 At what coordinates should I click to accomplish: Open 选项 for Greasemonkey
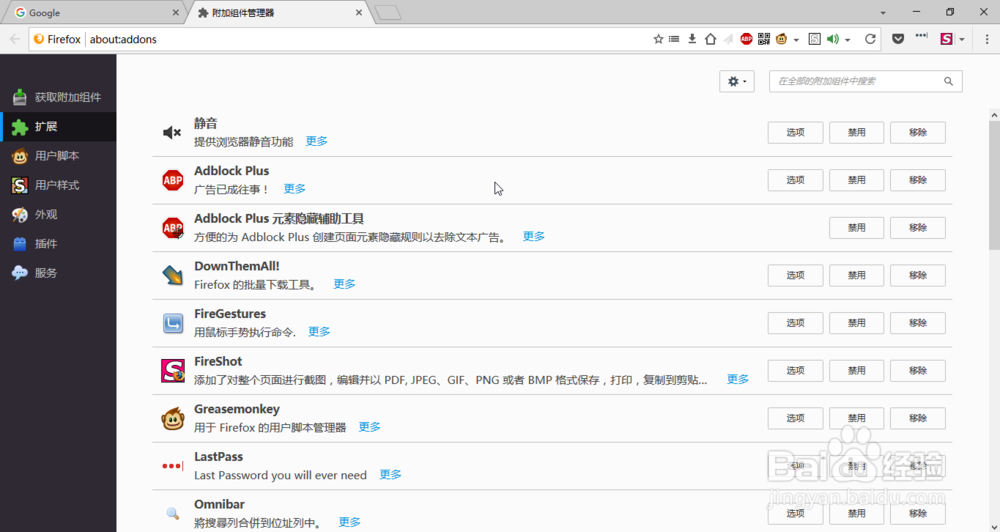point(795,418)
